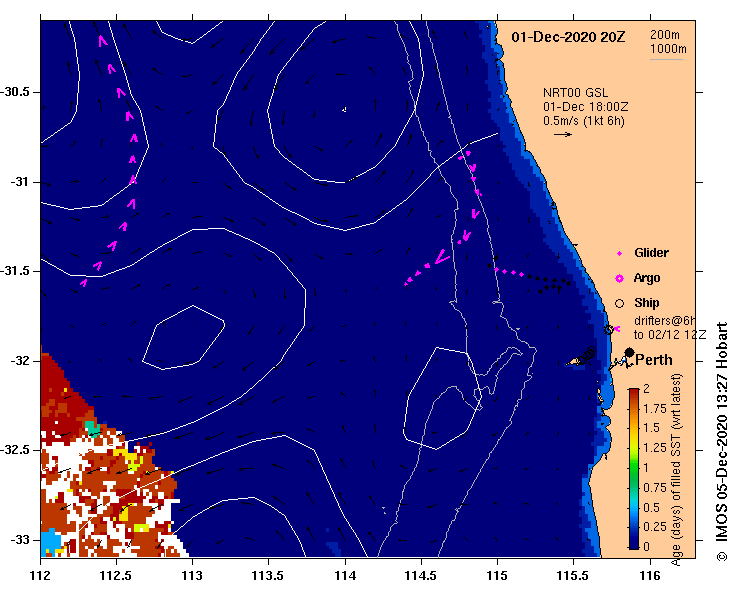Image resolution: width=739 pixels, height=592 pixels.
Task: Click colorbar tick value 0.75
Action: click(655, 488)
